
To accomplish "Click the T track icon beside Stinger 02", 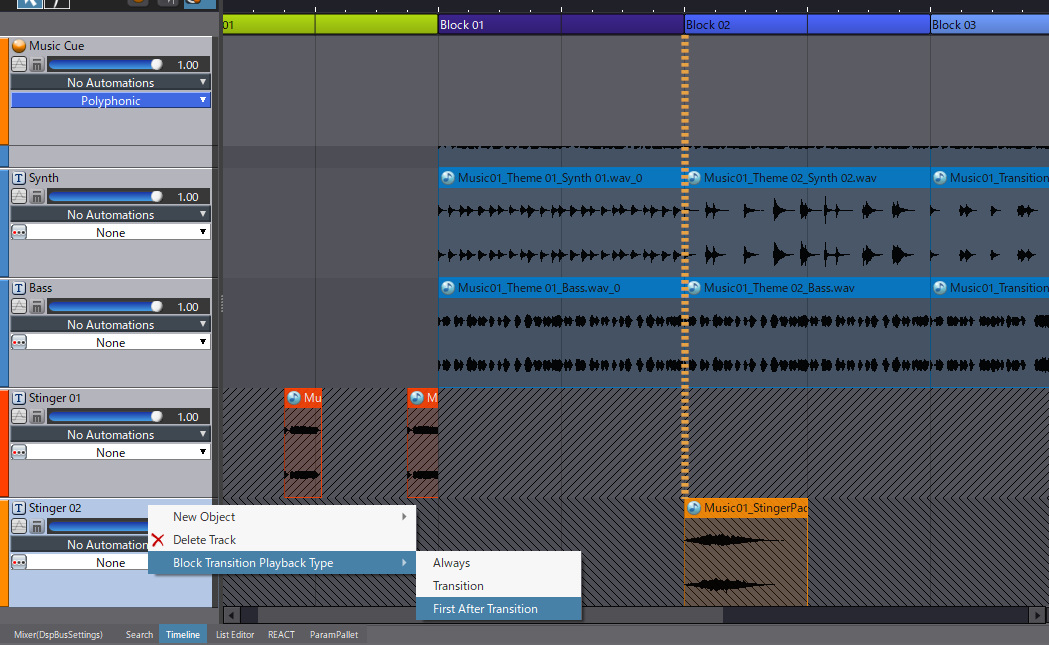I will (19, 508).
